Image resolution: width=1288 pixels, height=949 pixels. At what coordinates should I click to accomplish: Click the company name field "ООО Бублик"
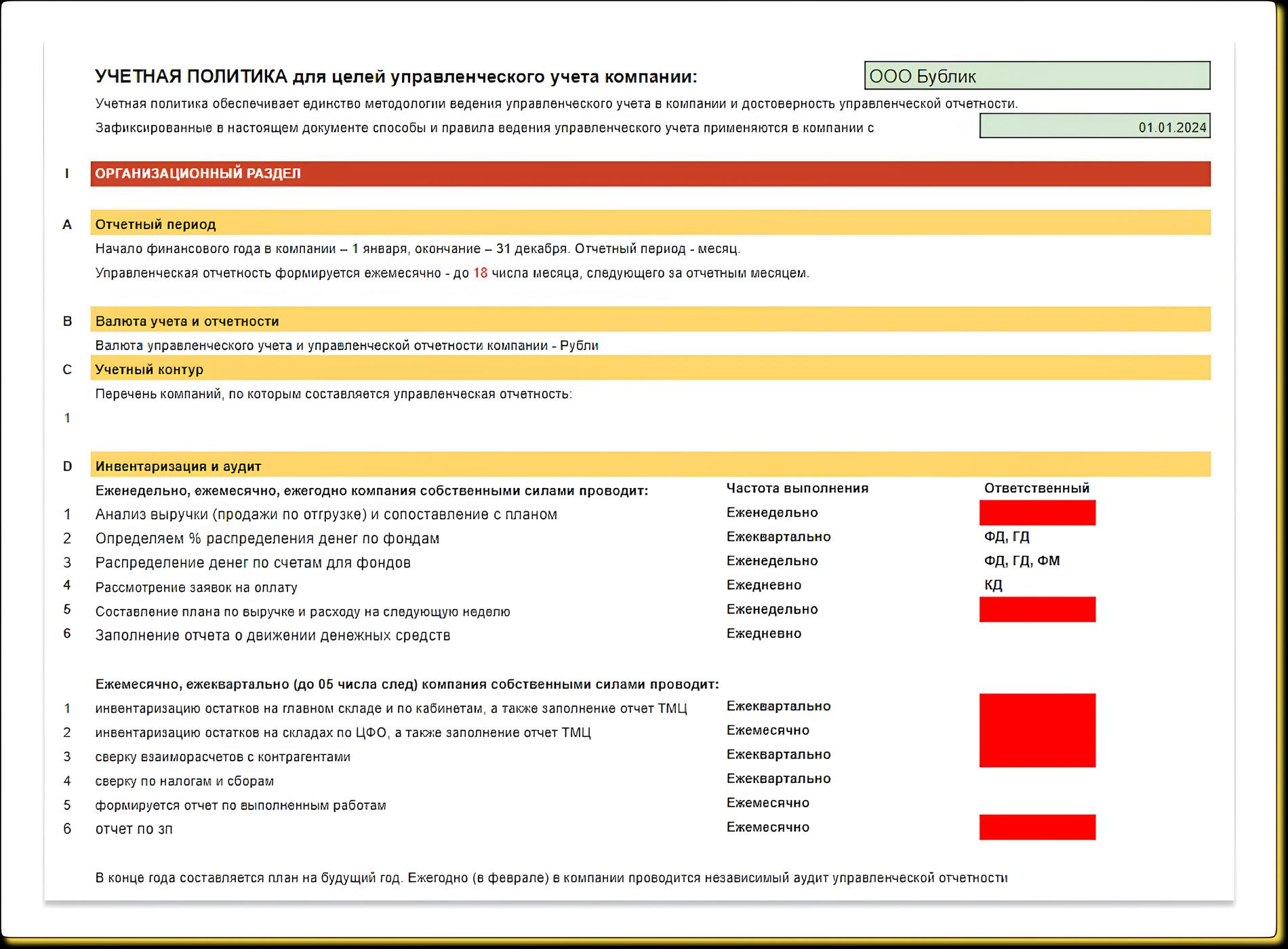tap(1036, 76)
